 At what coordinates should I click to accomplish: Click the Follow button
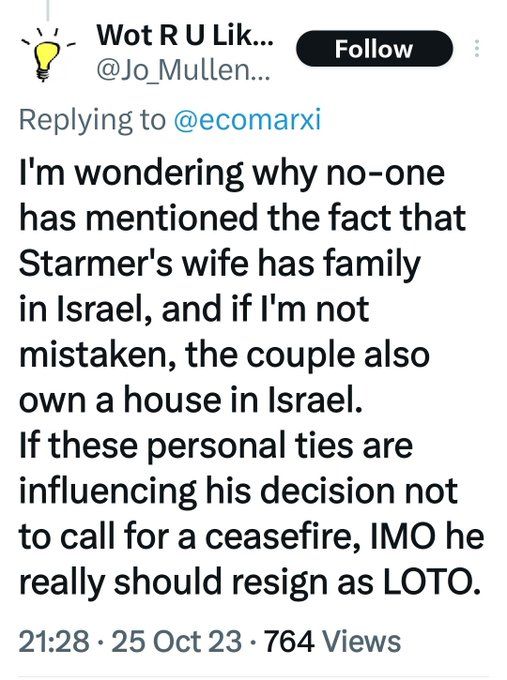coord(374,49)
